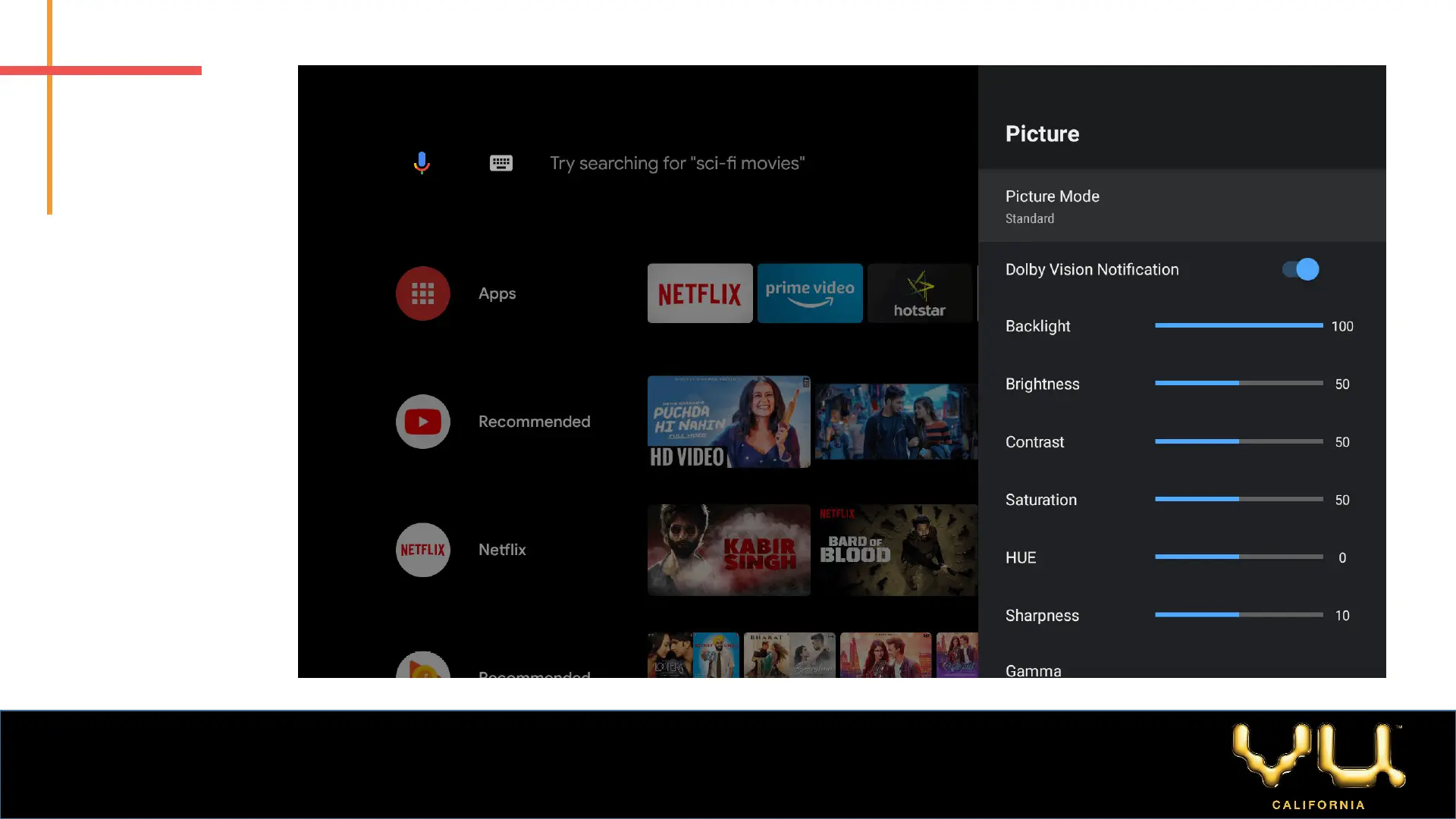Open the Gamma setting
The height and width of the screenshot is (819, 1456).
point(1033,670)
